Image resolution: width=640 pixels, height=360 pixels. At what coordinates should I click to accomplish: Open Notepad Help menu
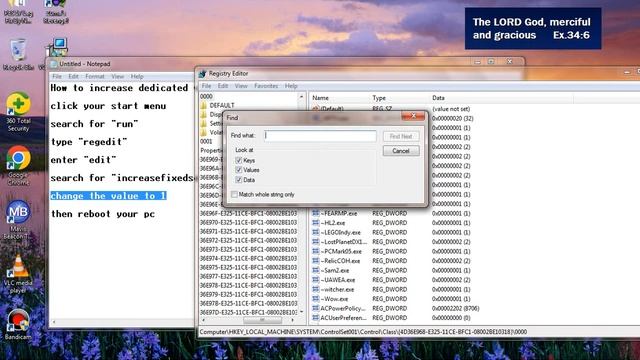[137, 76]
